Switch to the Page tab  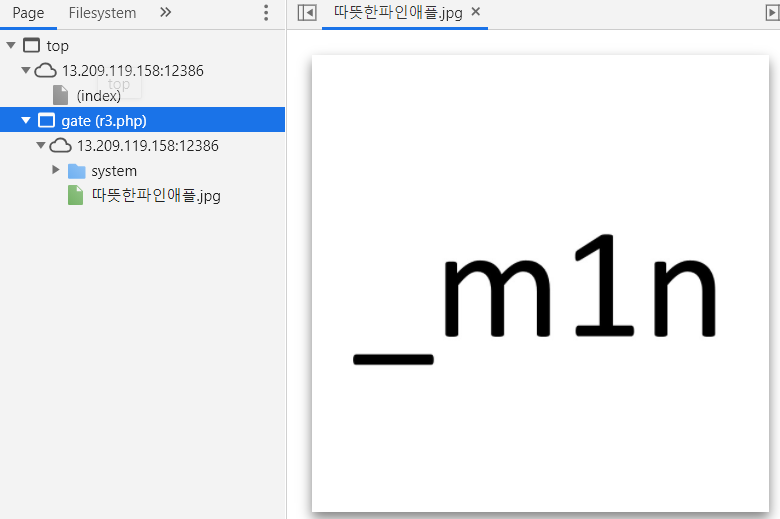pos(28,13)
